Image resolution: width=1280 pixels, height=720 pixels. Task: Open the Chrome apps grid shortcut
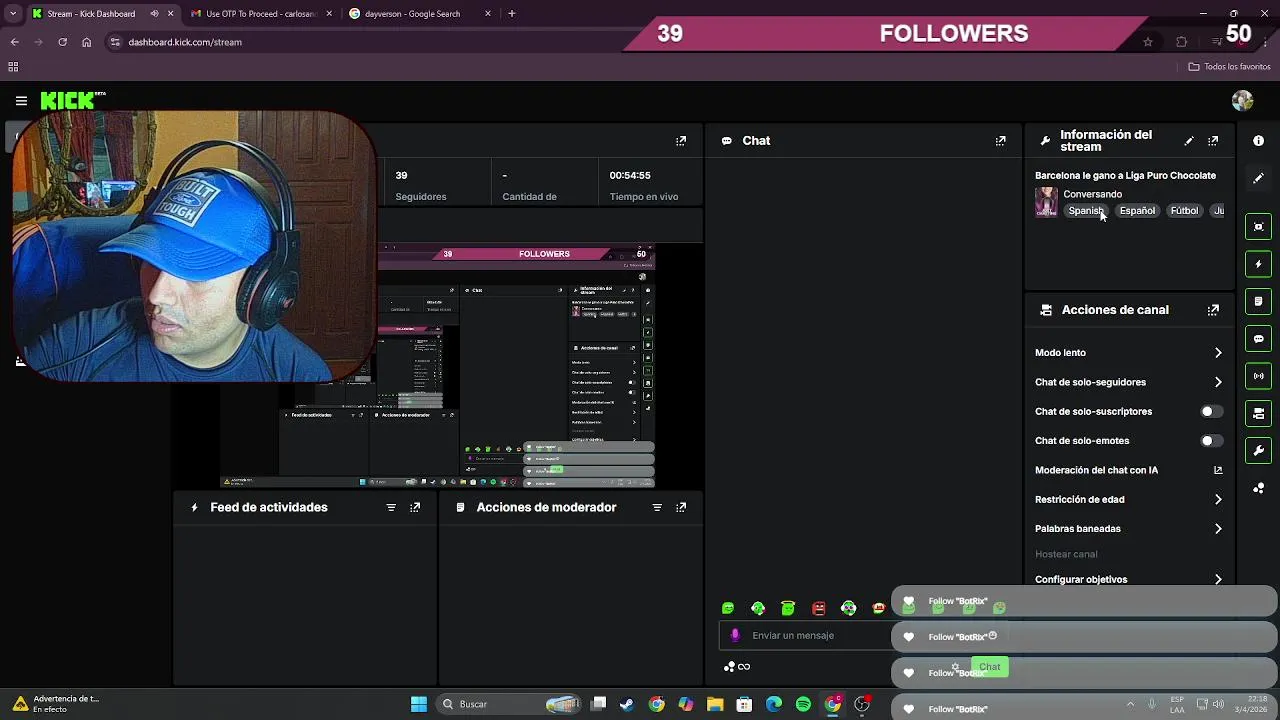13,67
